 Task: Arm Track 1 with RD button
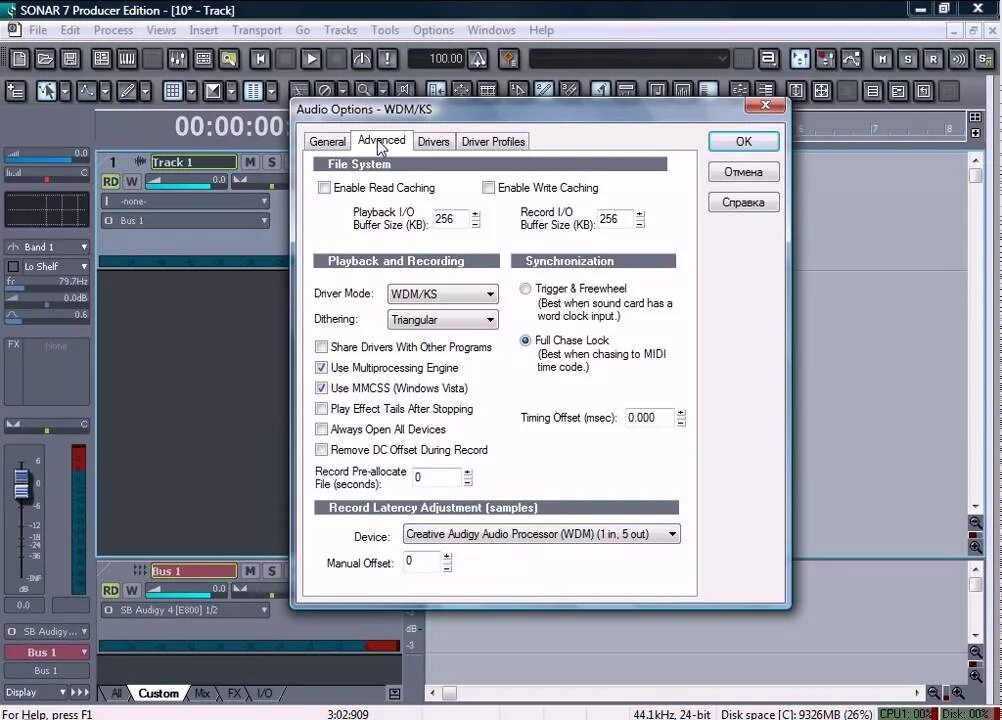pyautogui.click(x=111, y=181)
